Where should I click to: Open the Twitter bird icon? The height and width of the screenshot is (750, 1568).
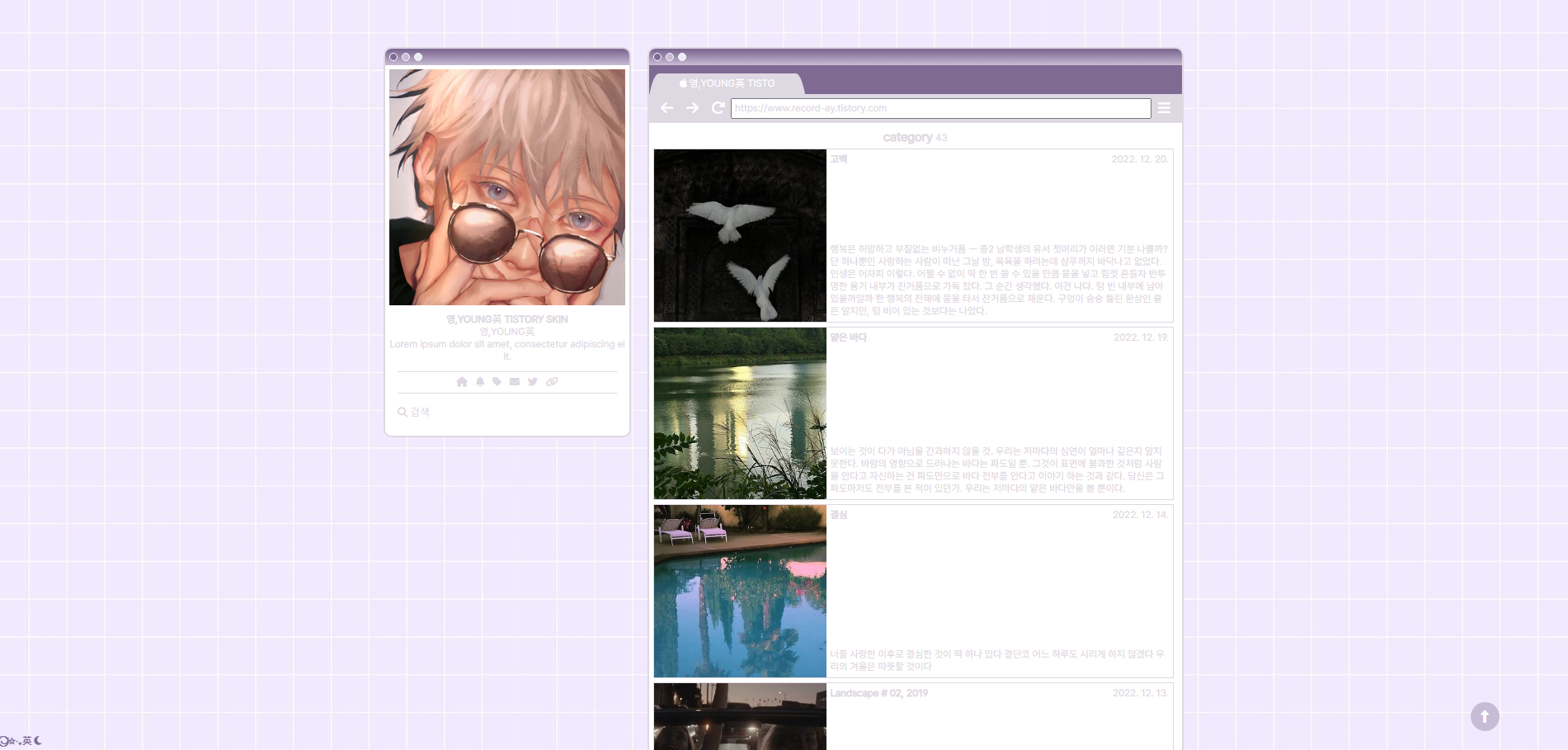pyautogui.click(x=533, y=382)
